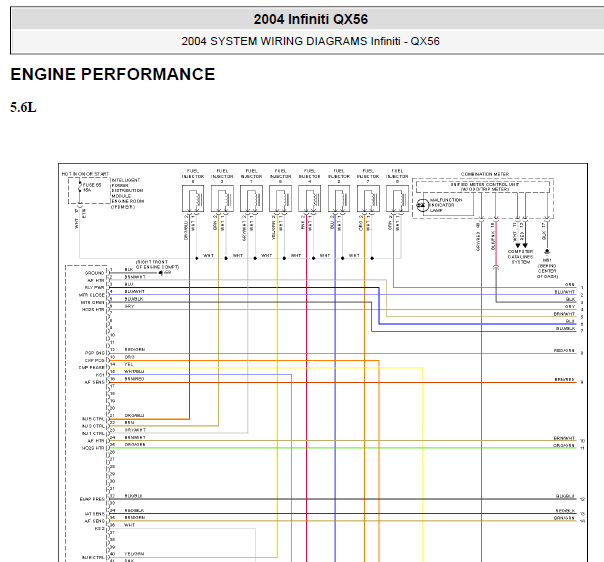Click the M61 ground symbol behind center of dash
Viewport: 604px width, 562px height.
click(547, 252)
